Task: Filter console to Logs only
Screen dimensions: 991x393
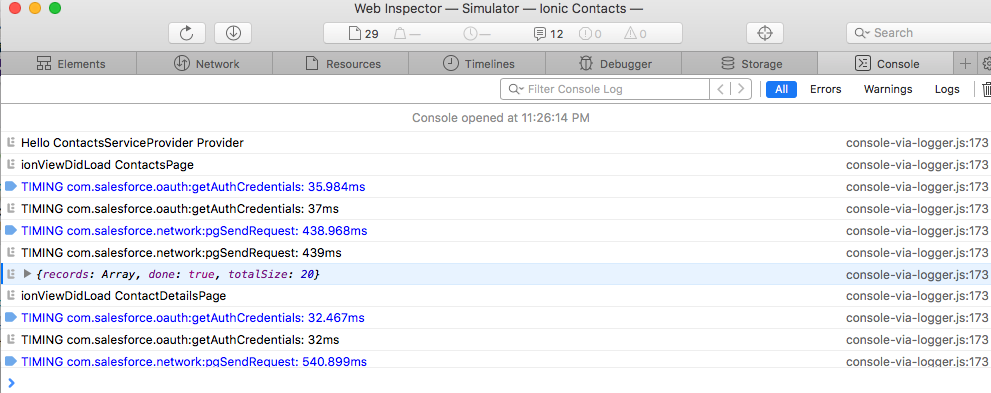Action: pos(947,89)
